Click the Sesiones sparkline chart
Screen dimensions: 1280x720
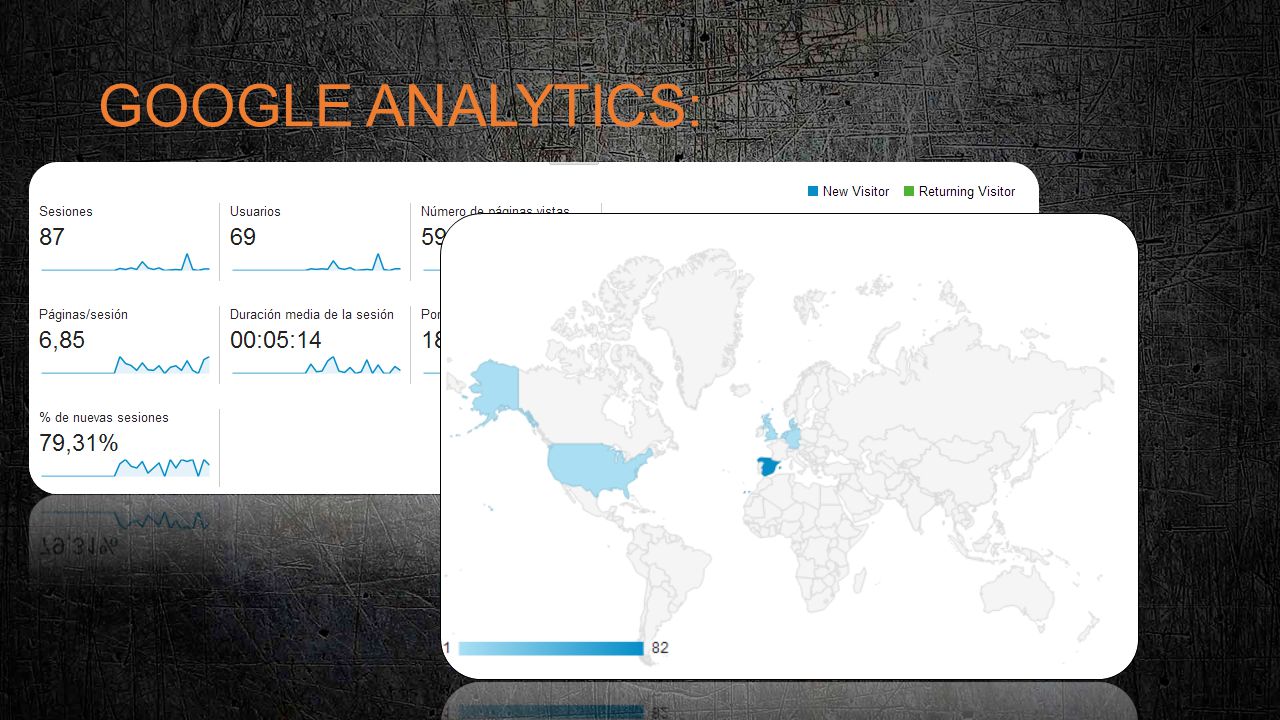(x=125, y=263)
